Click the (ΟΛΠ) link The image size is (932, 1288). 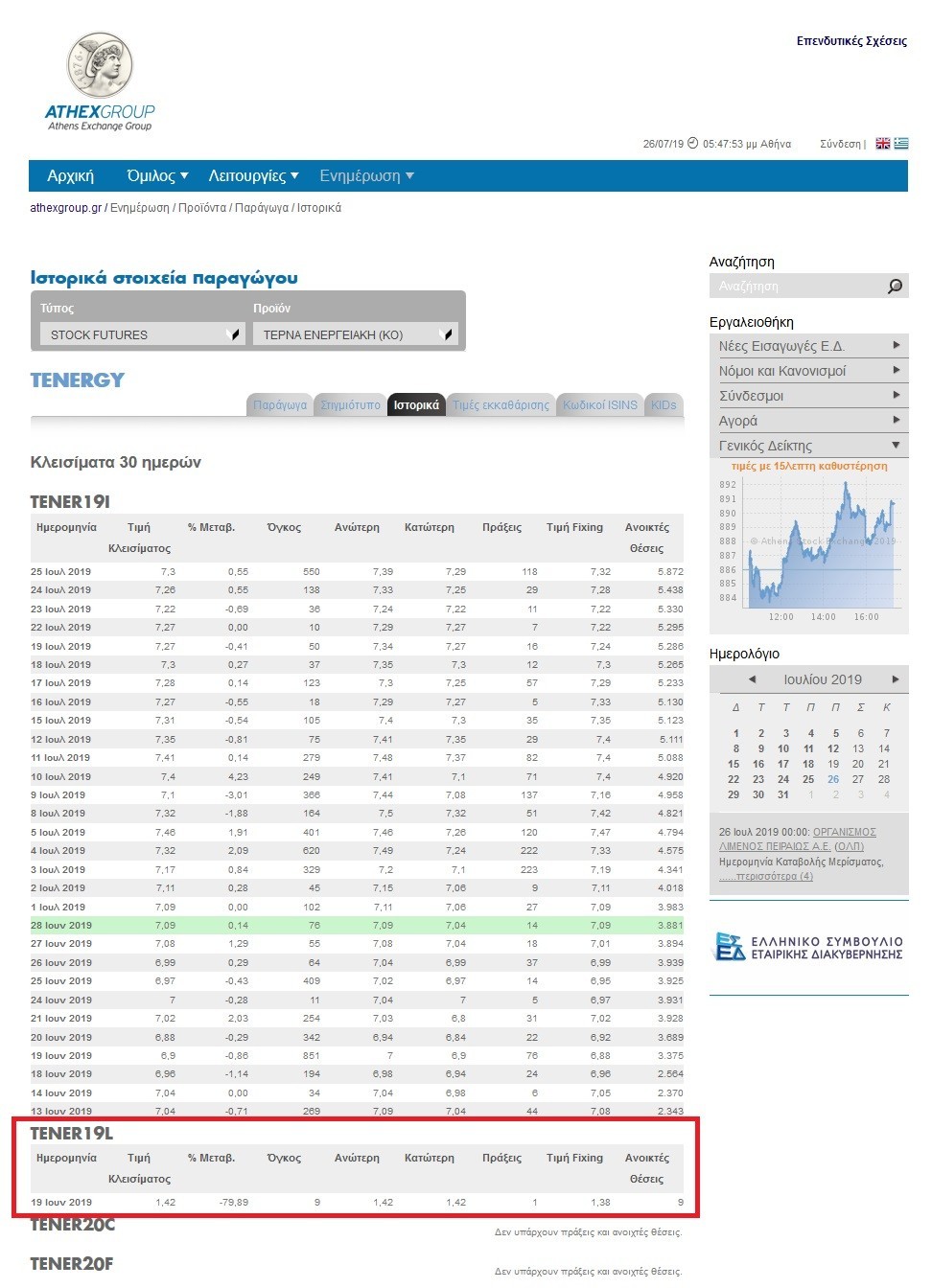[850, 847]
